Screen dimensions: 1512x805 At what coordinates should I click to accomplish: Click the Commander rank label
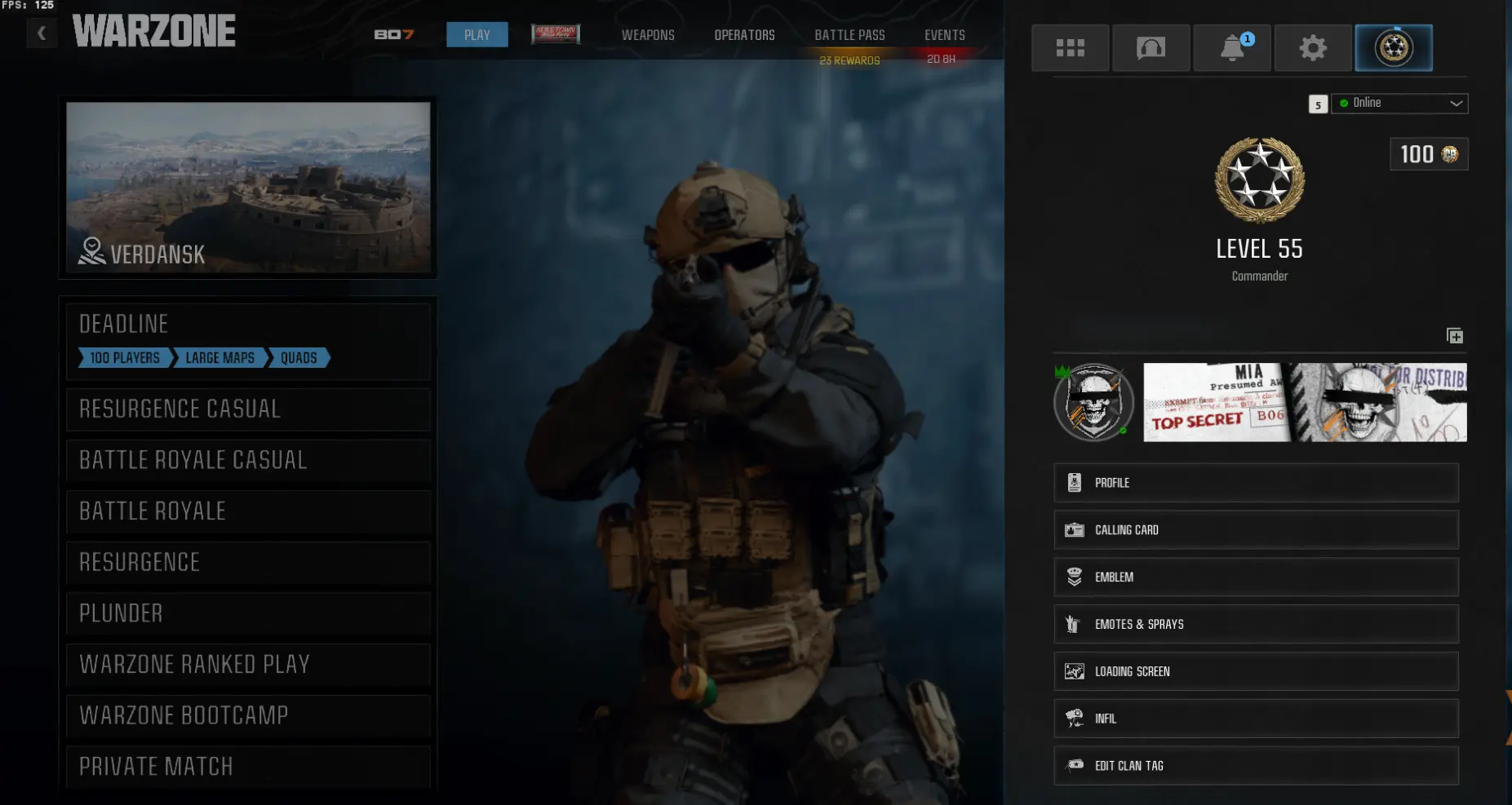pyautogui.click(x=1260, y=276)
